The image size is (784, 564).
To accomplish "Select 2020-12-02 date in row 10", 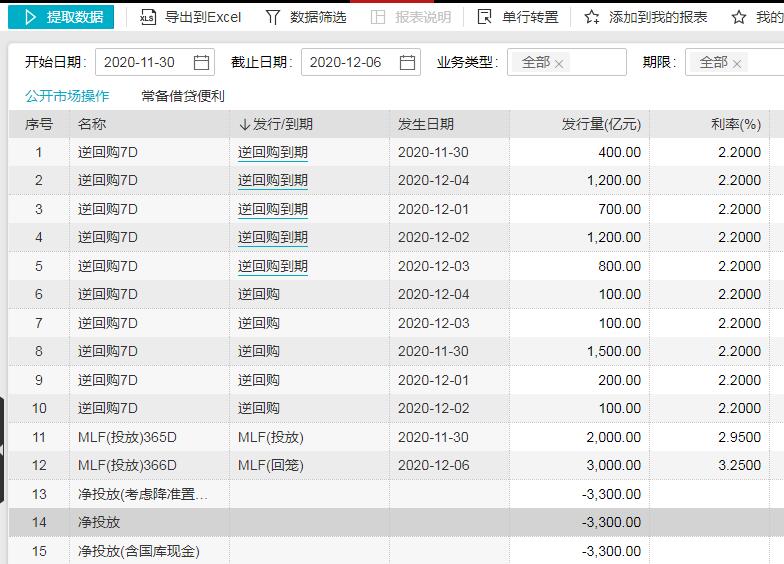I will coord(434,408).
